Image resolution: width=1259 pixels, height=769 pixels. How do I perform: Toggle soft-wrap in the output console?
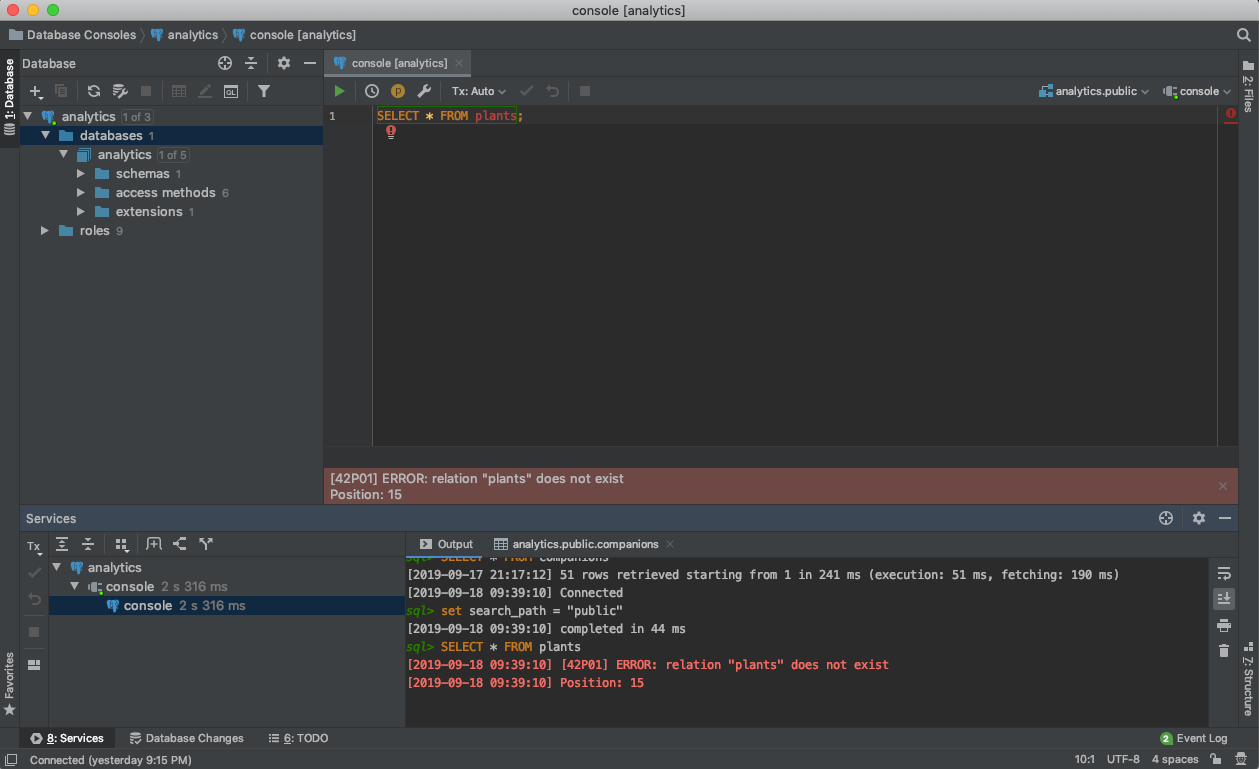(1224, 573)
